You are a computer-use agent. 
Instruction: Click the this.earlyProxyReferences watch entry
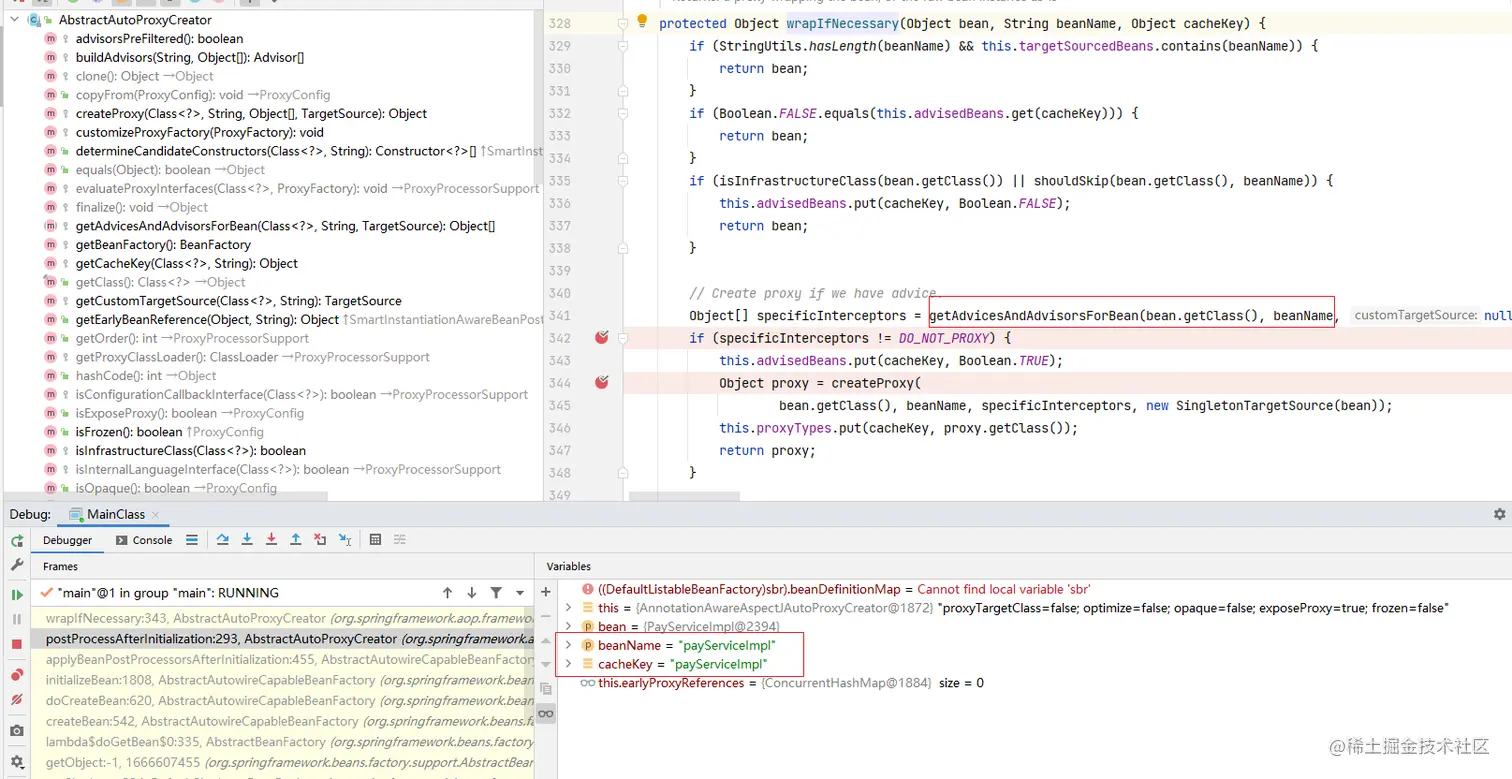780,683
